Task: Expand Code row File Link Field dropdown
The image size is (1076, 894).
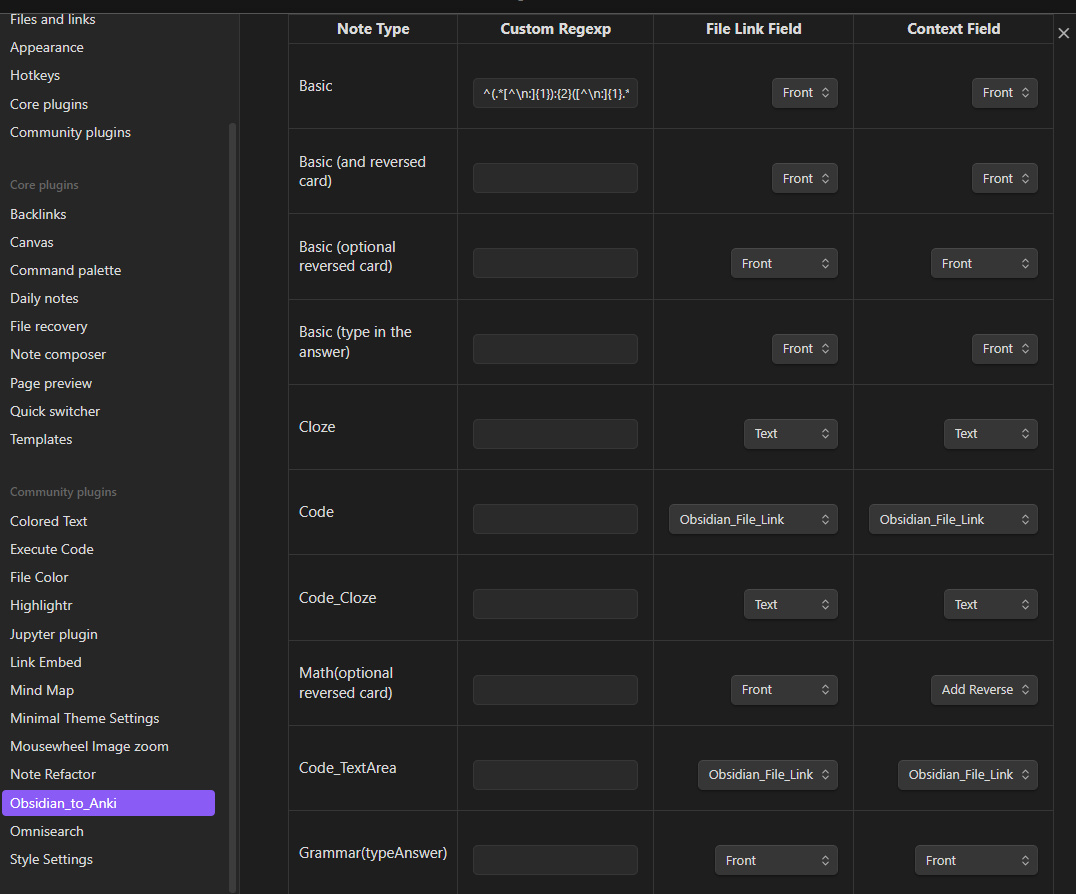Action: coord(752,519)
